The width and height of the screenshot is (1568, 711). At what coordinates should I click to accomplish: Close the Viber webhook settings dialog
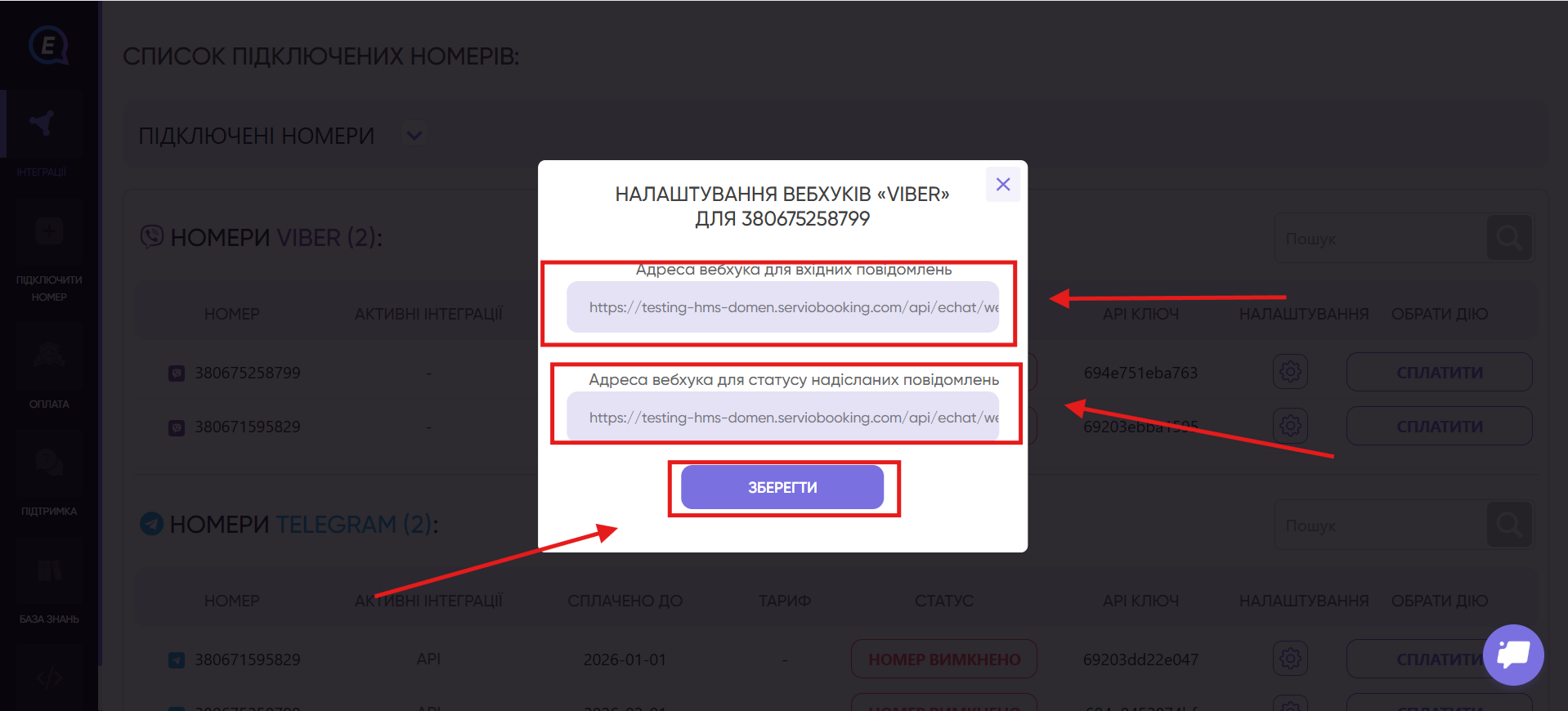pos(1003,185)
